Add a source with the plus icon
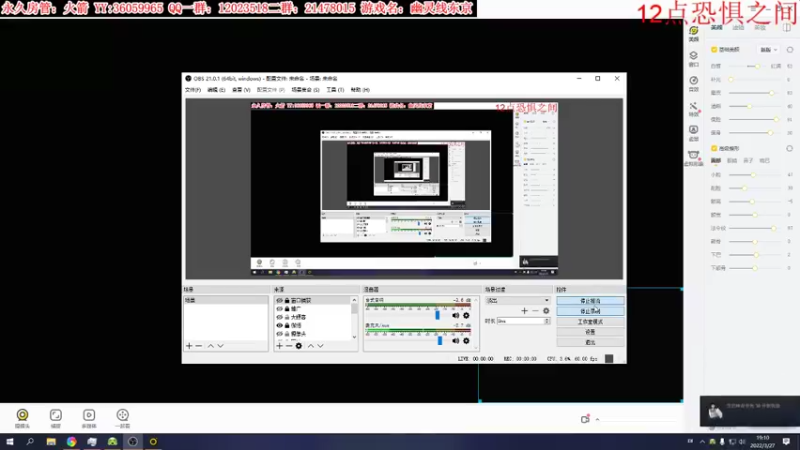This screenshot has height=450, width=800. click(279, 346)
